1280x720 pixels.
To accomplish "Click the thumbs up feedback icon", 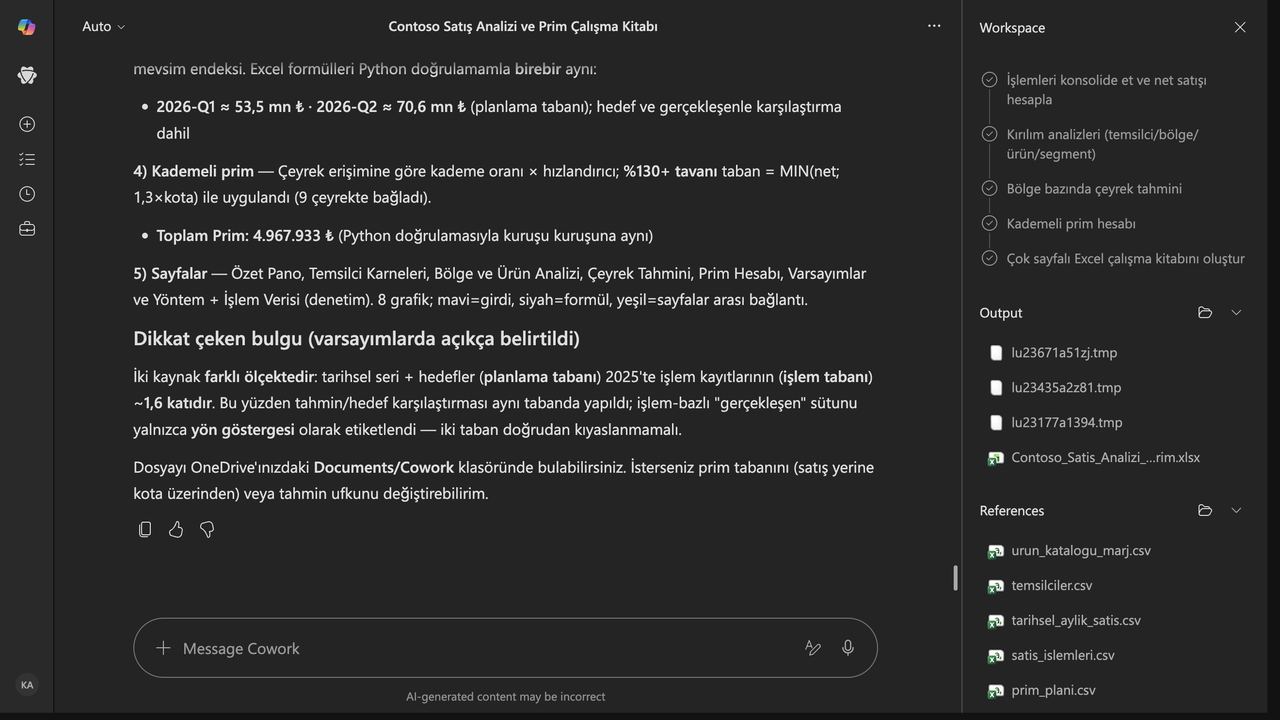I will coord(176,529).
